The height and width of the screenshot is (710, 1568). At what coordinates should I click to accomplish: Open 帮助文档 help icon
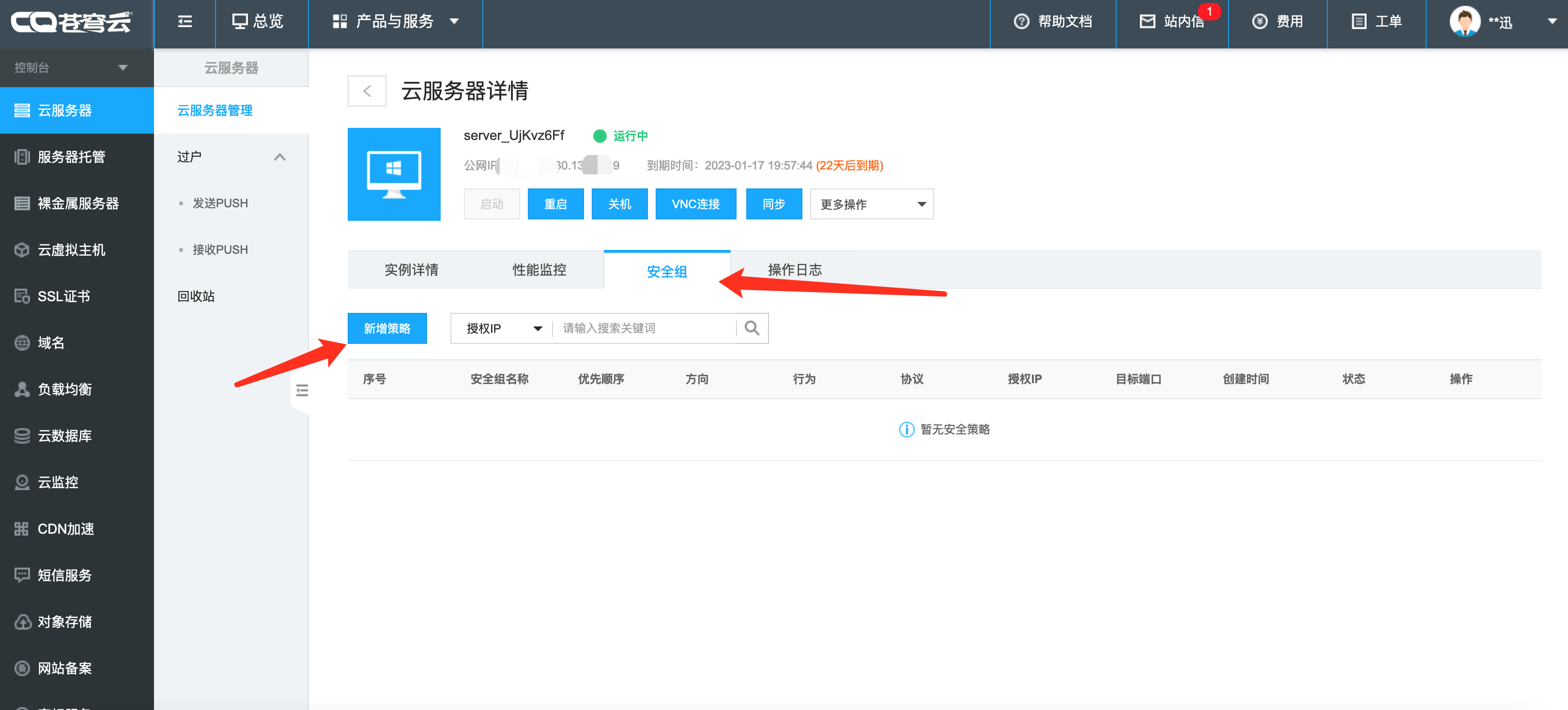coord(1021,22)
